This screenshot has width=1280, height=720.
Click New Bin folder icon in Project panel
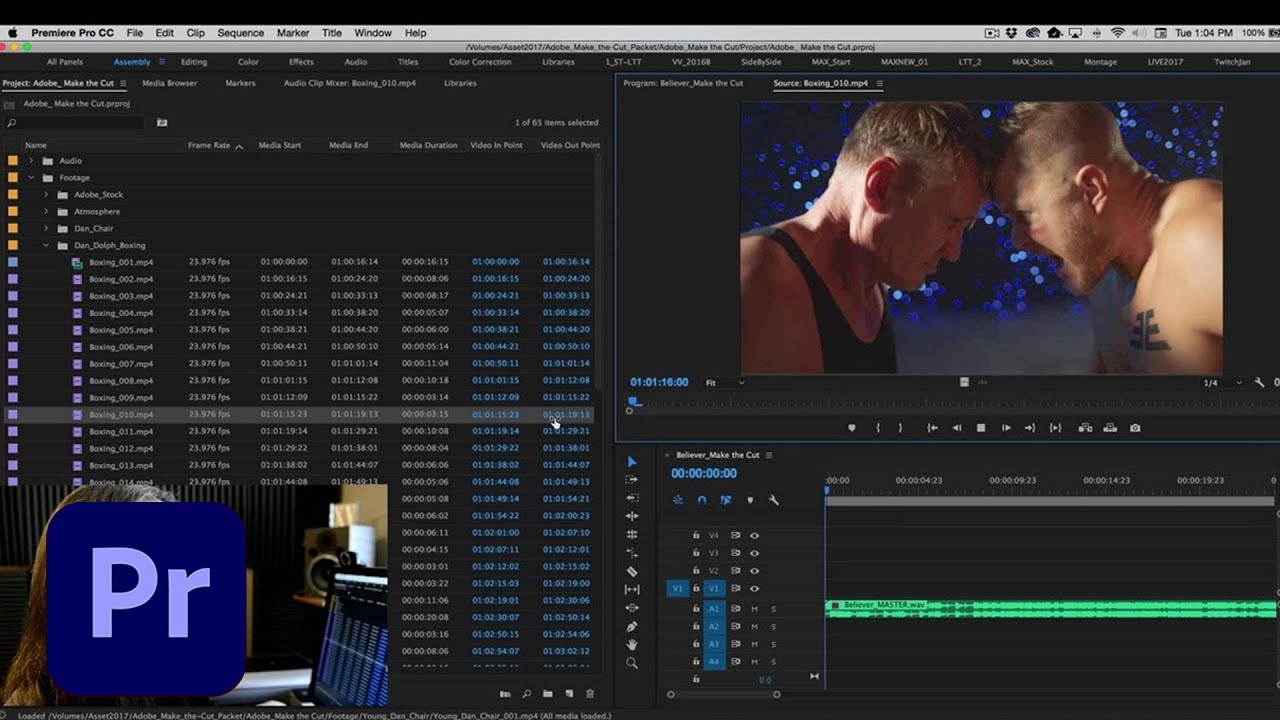pos(548,694)
